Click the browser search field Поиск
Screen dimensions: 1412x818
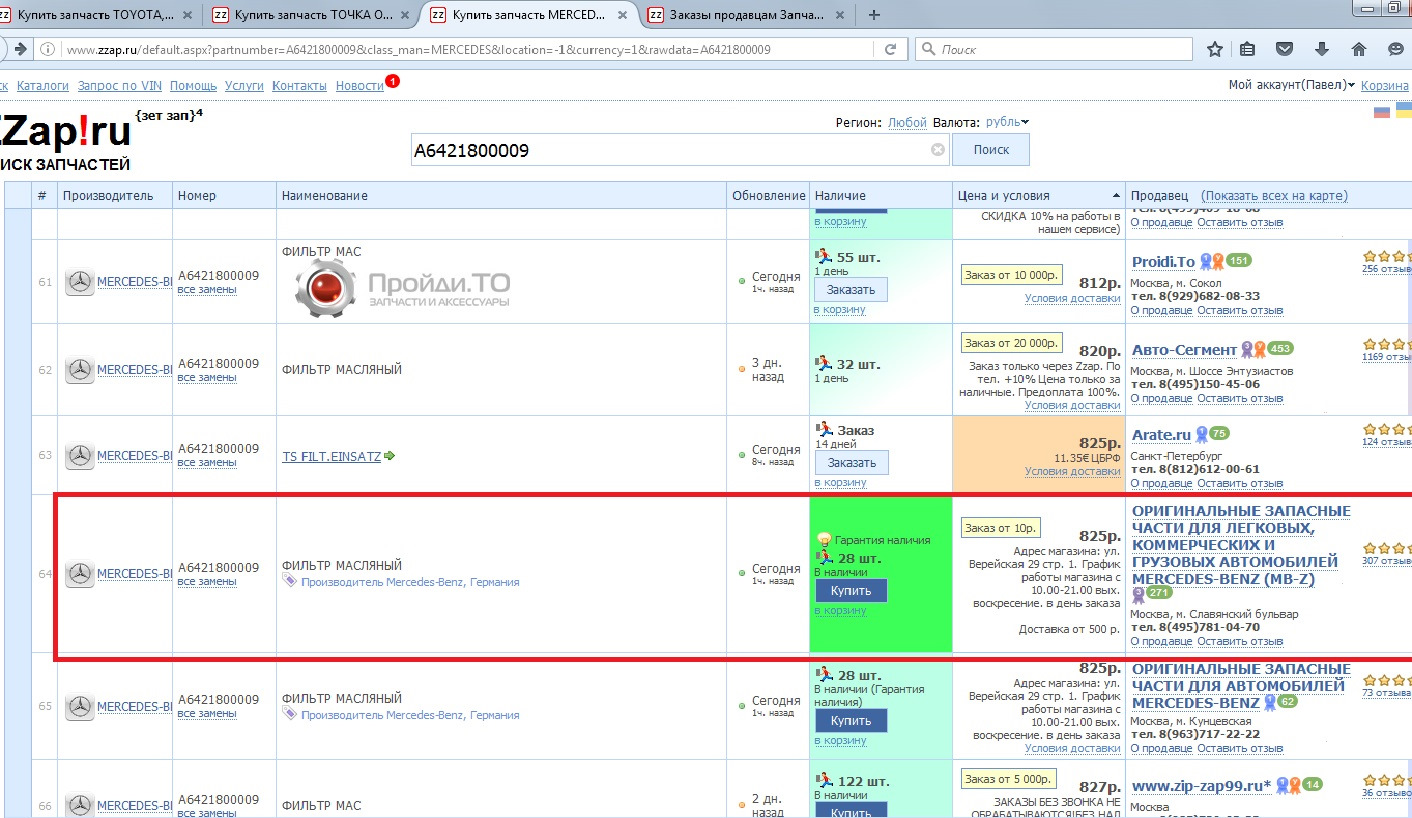[1054, 49]
